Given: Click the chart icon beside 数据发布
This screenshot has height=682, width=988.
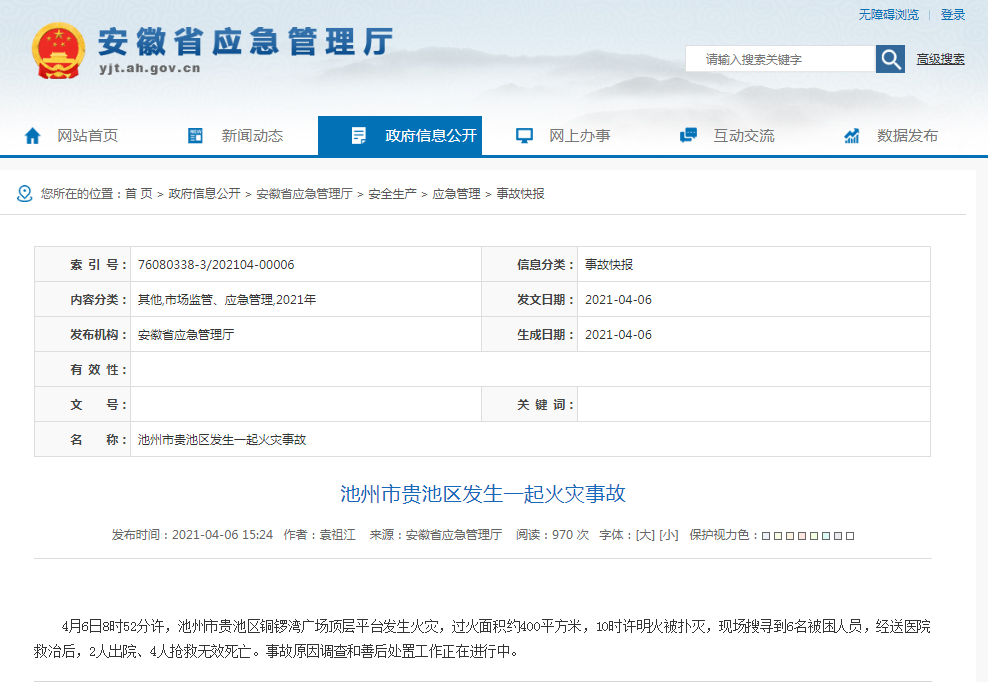Looking at the screenshot, I should click(x=852, y=136).
